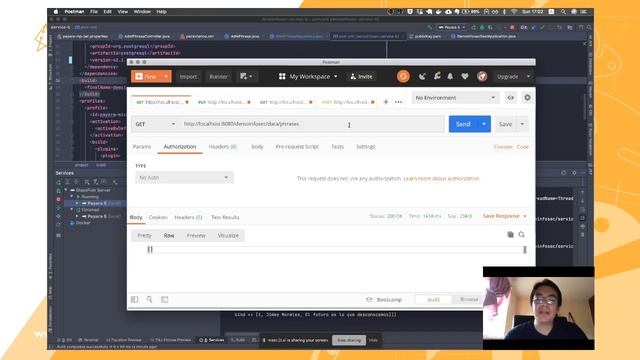Open the Window menu in macOS menu bar

[x=142, y=12]
